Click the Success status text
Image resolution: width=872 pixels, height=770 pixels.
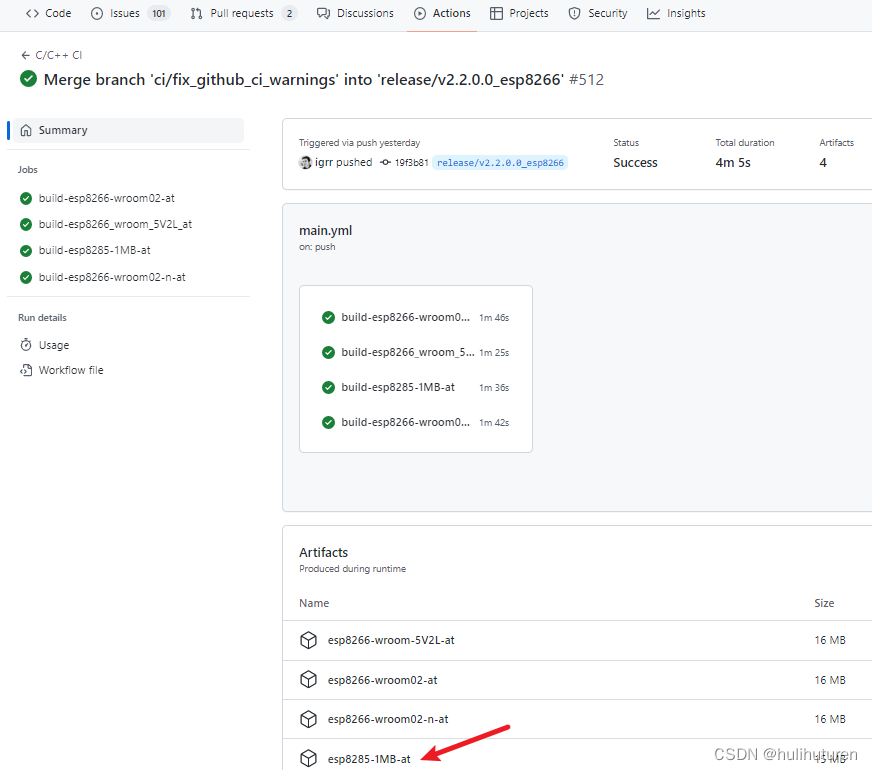tap(635, 163)
